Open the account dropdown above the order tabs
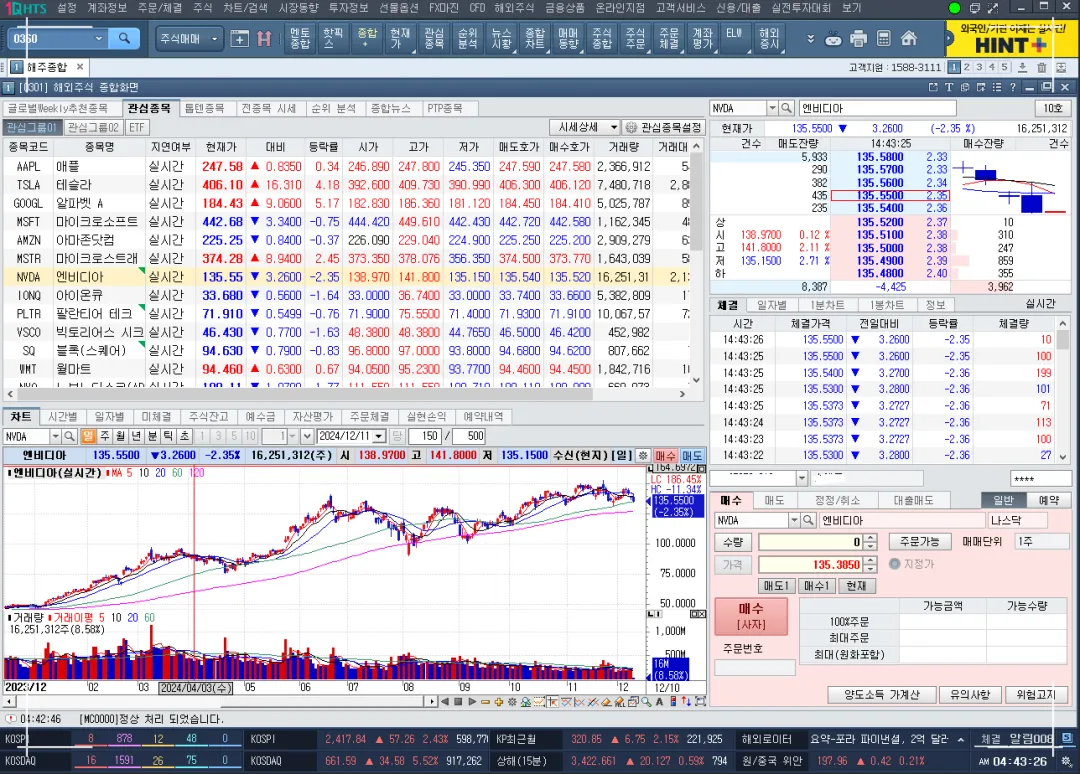This screenshot has height=774, width=1080. (x=801, y=478)
